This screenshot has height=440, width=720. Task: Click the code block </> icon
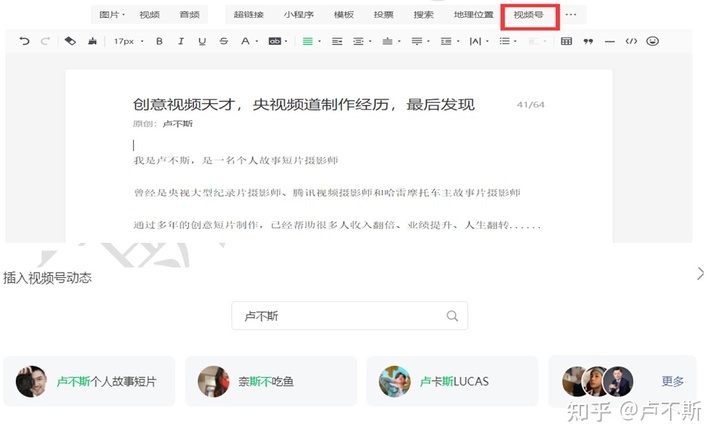[631, 41]
